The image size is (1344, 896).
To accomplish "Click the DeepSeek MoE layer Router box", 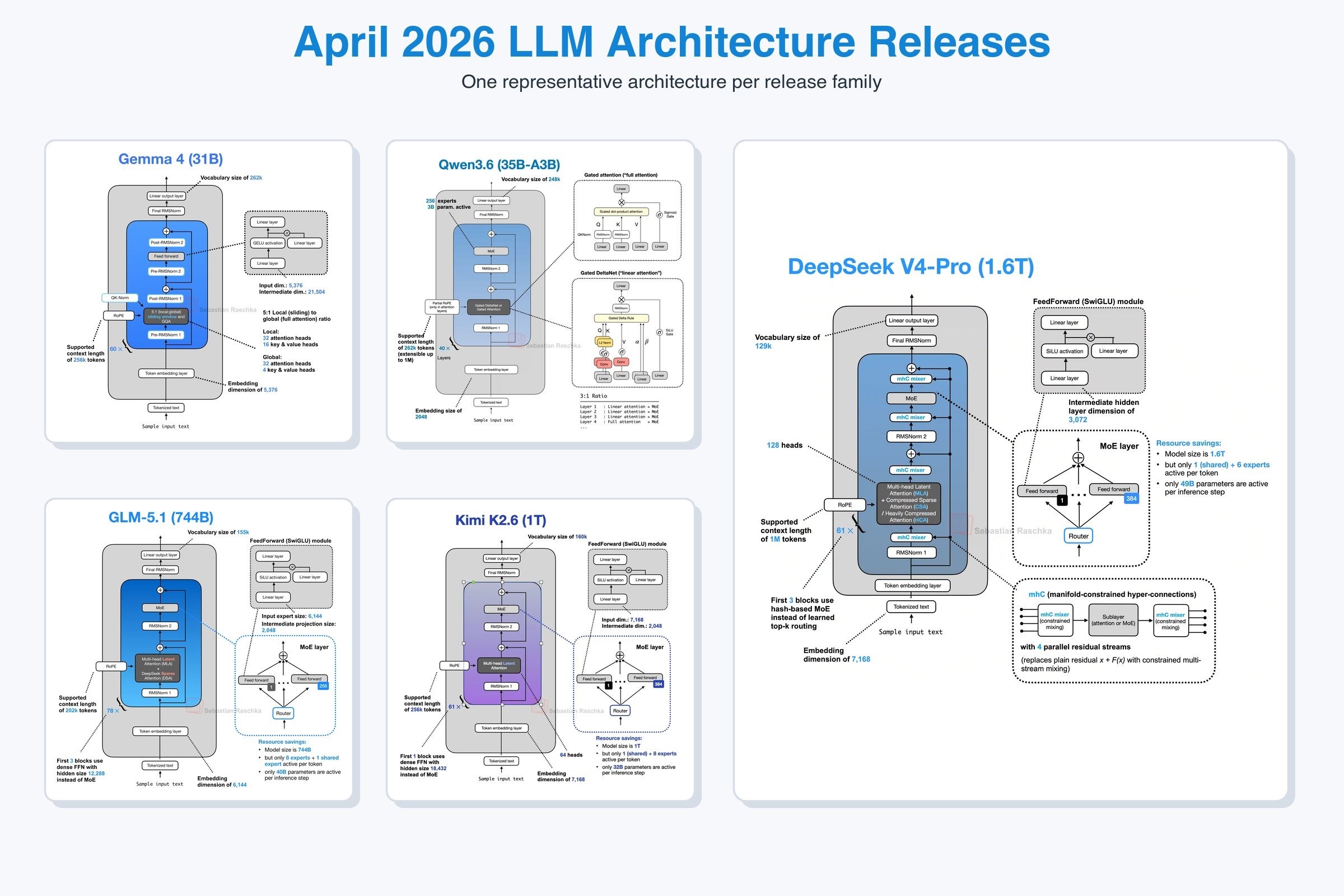I will pos(1079,536).
